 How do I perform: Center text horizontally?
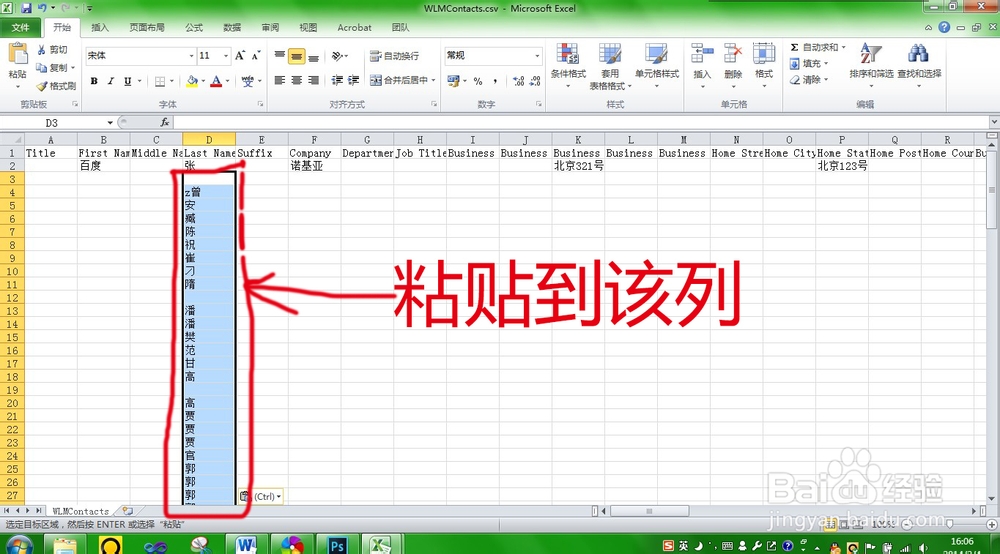[297, 80]
